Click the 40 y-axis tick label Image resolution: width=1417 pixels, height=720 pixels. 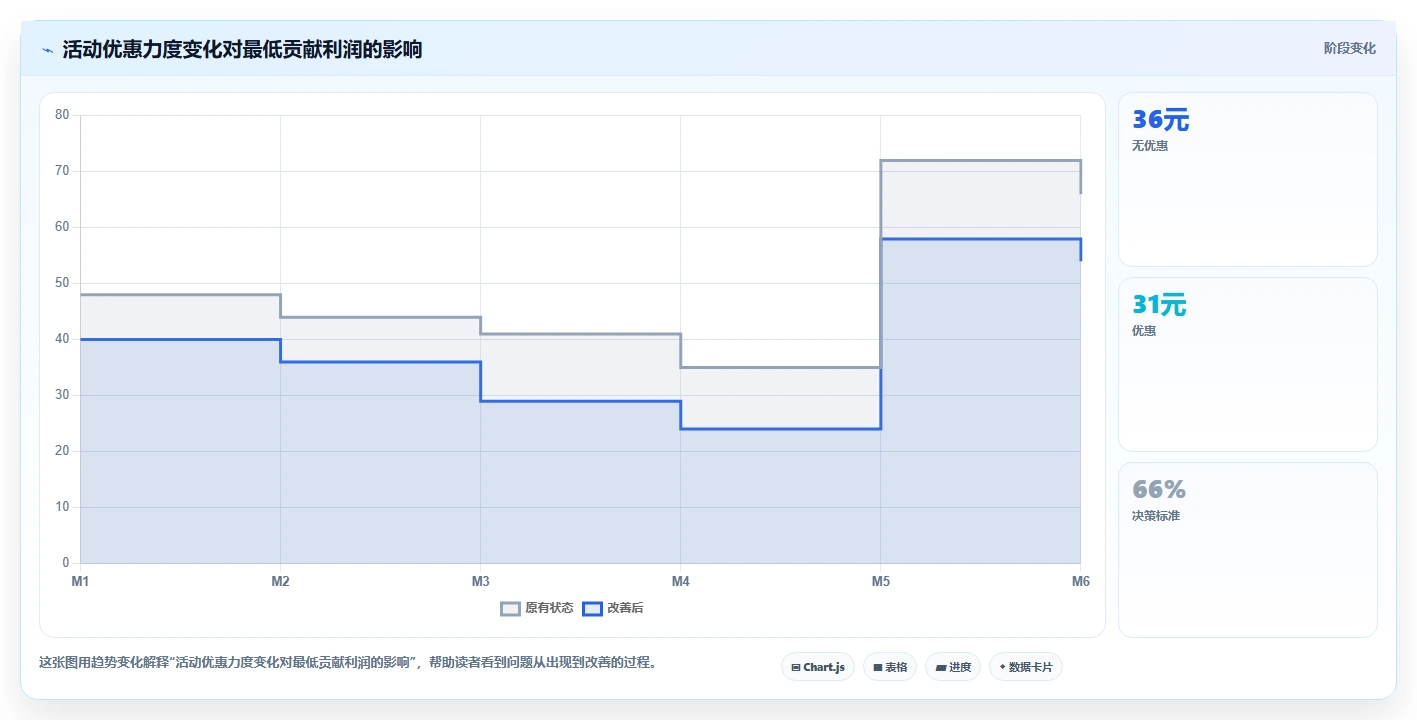(62, 339)
